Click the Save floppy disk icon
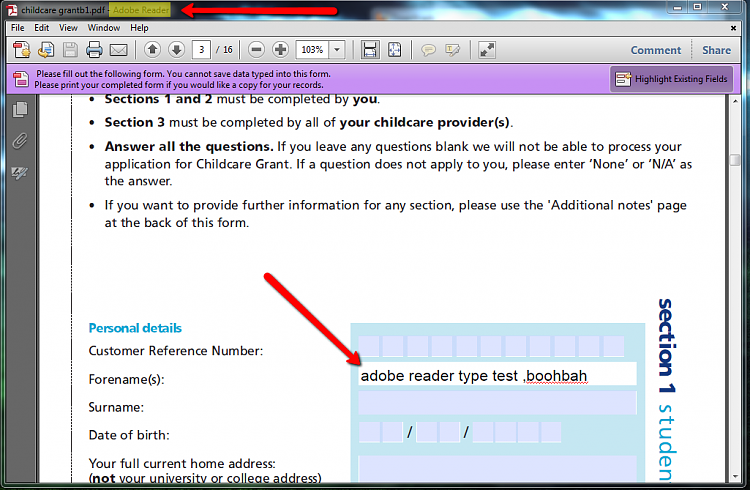This screenshot has width=750, height=490. click(x=70, y=50)
